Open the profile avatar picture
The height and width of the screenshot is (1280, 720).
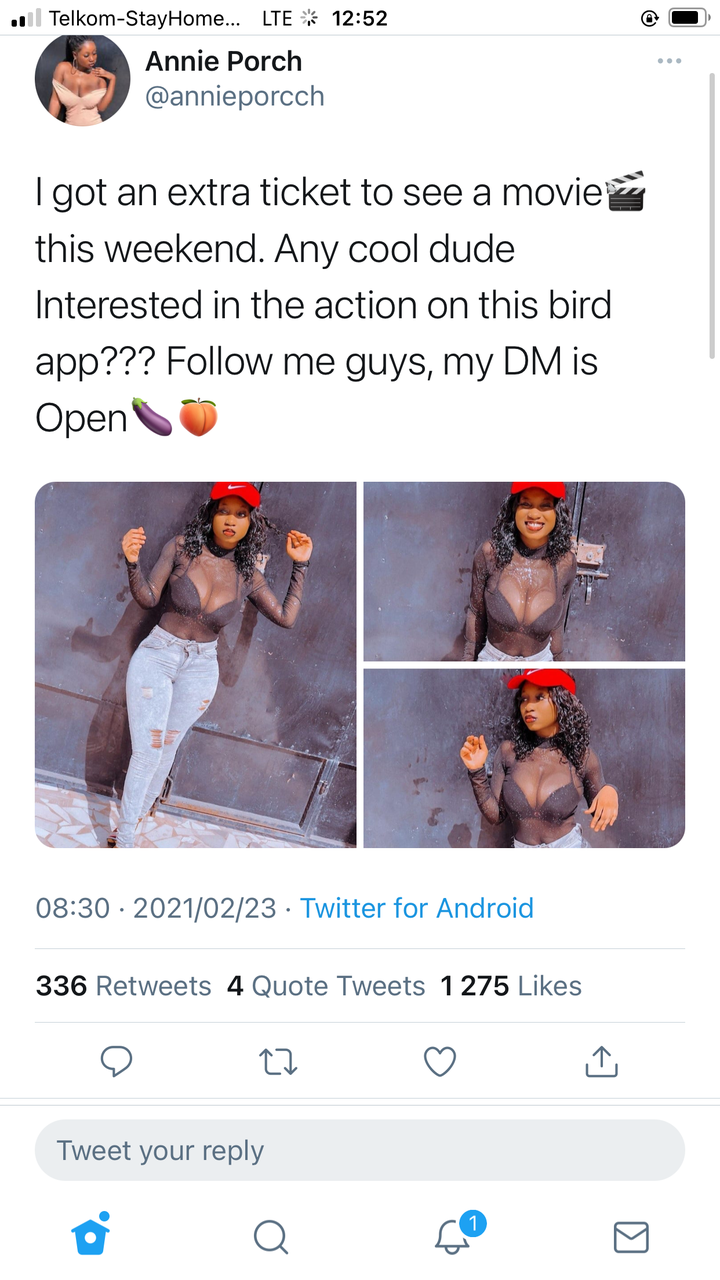coord(83,79)
